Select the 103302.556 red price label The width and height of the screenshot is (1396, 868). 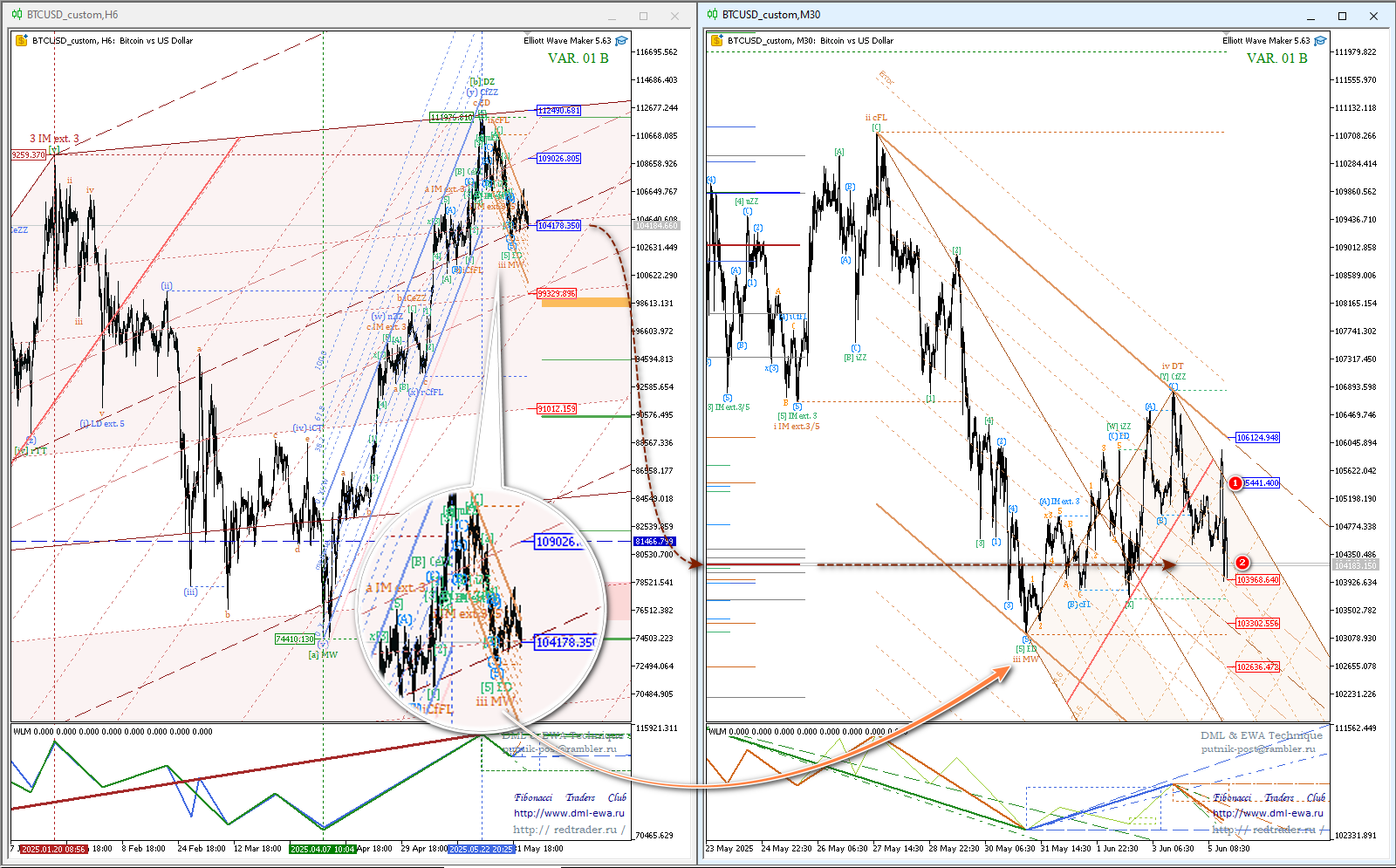1257,624
